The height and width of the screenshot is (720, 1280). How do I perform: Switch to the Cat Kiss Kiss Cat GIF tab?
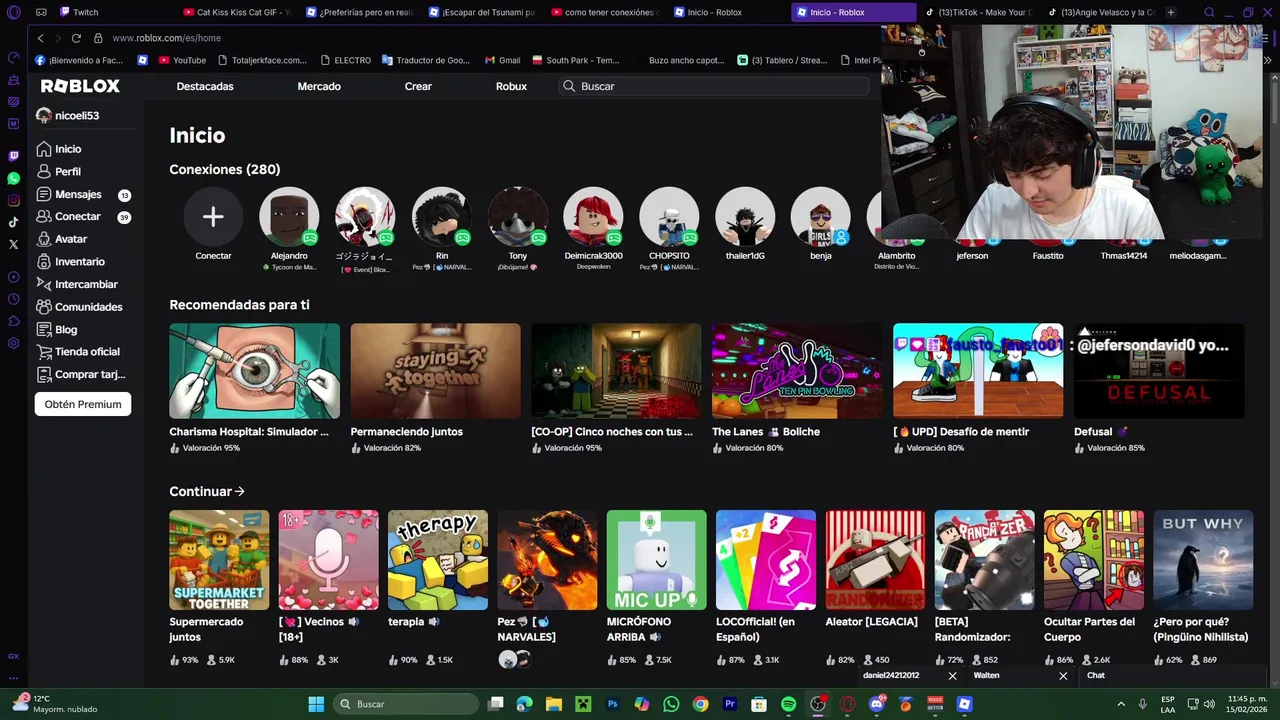pos(237,12)
